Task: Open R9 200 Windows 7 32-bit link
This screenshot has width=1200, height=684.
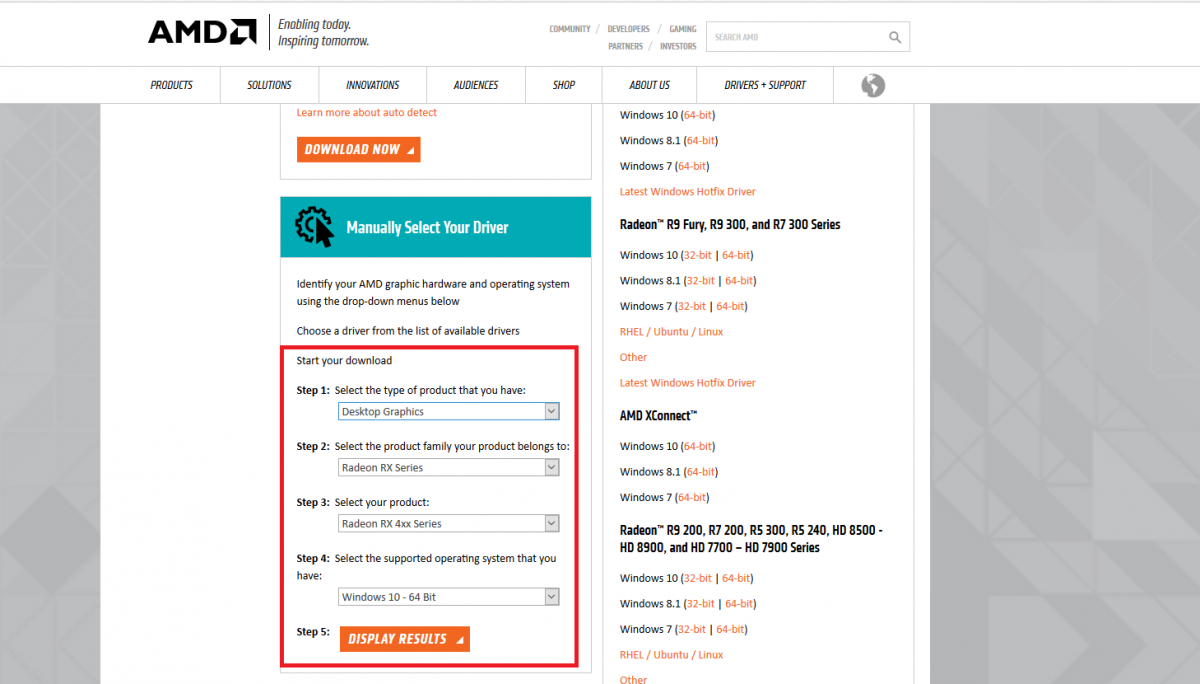Action: [692, 629]
